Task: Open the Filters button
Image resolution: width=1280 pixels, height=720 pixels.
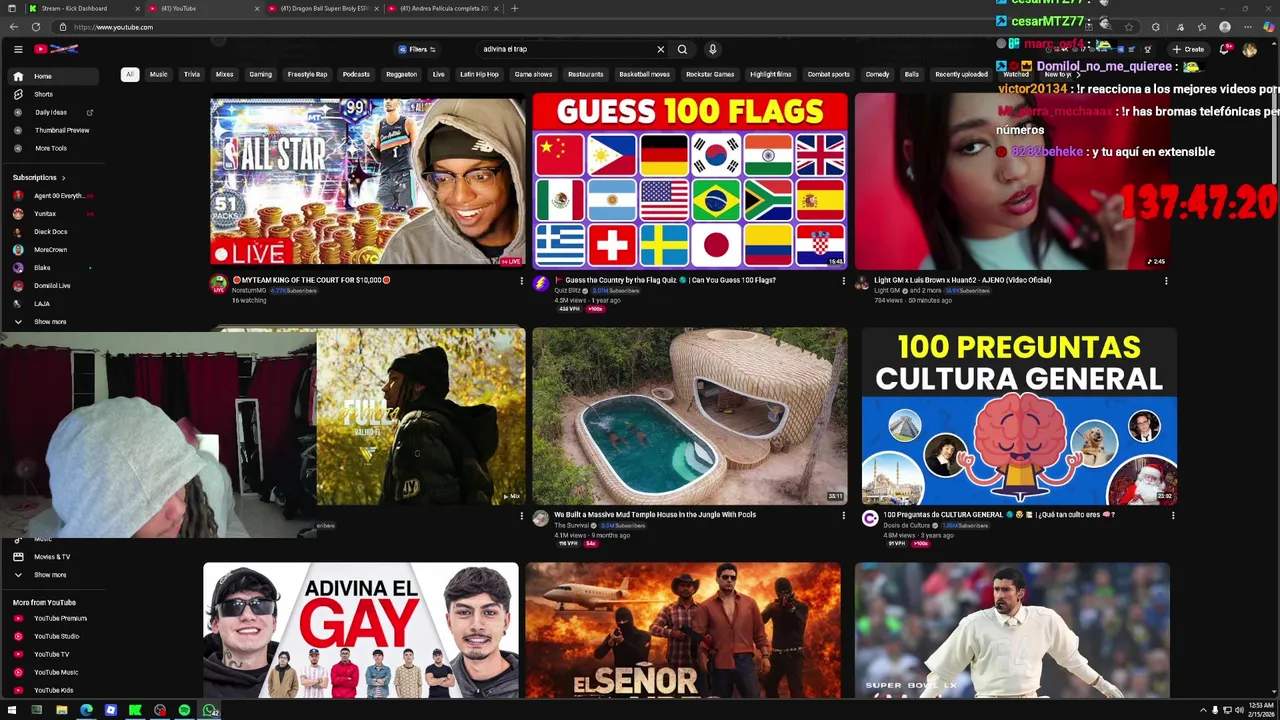Action: pyautogui.click(x=417, y=49)
